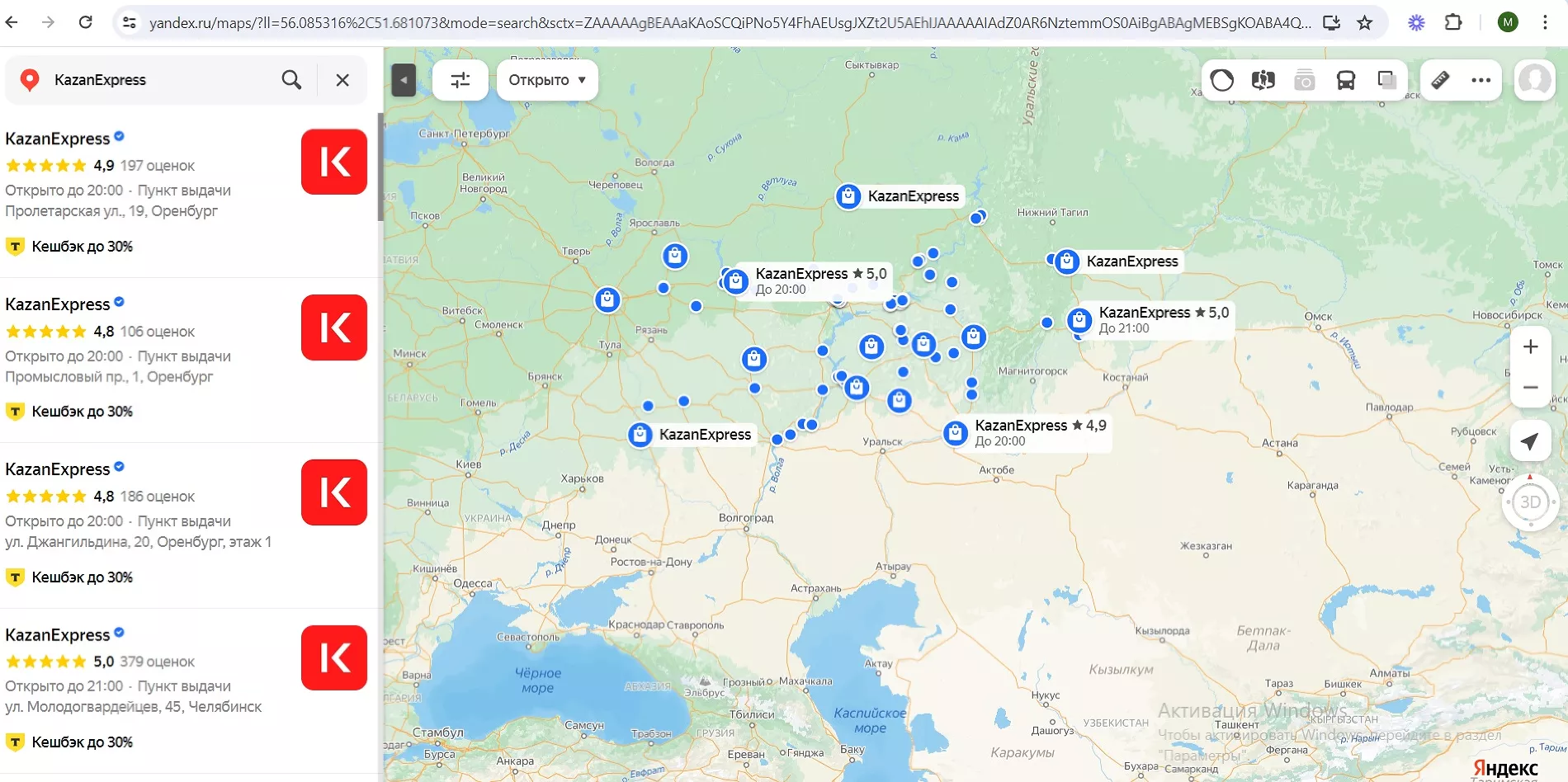Zoom out on the map
The width and height of the screenshot is (1568, 782).
[x=1530, y=388]
